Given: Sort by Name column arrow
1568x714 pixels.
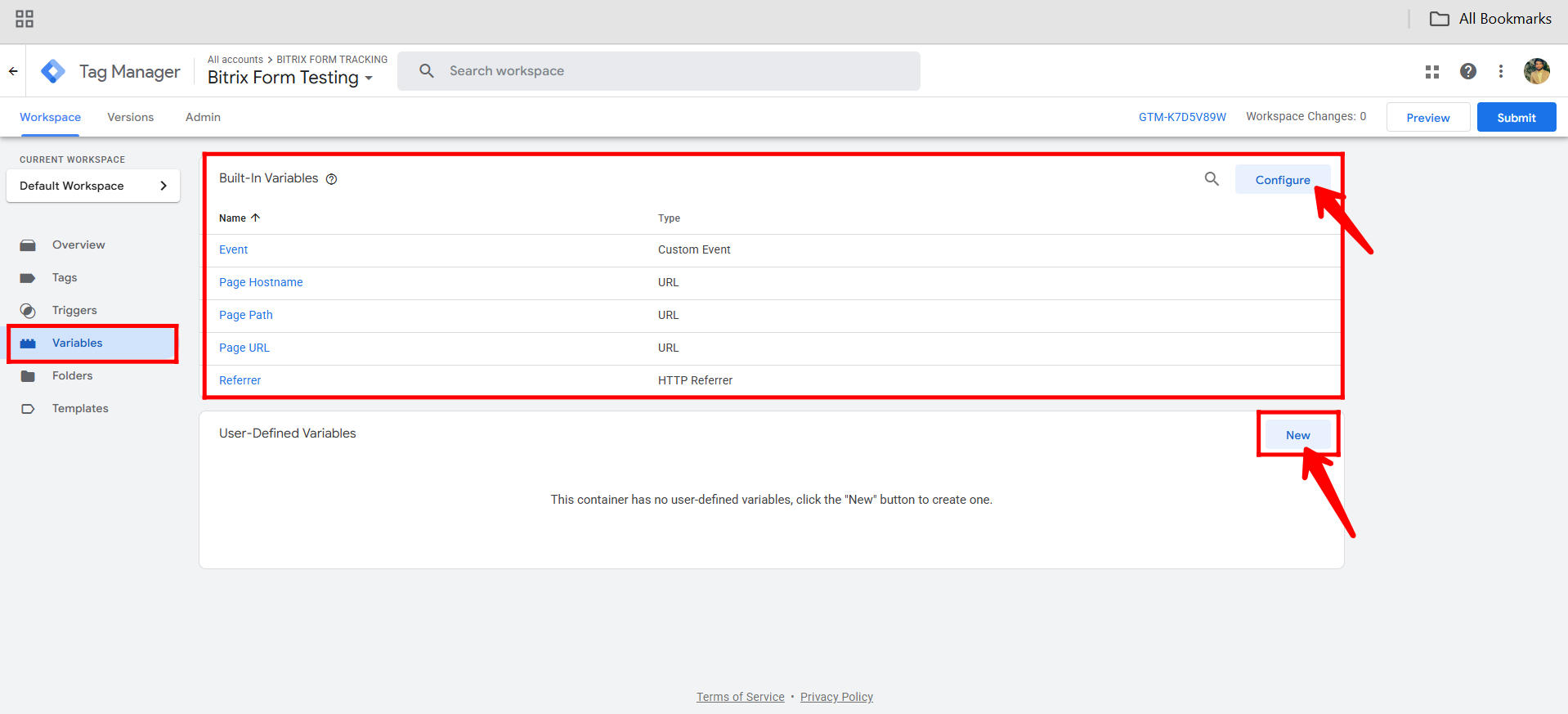Looking at the screenshot, I should [256, 218].
